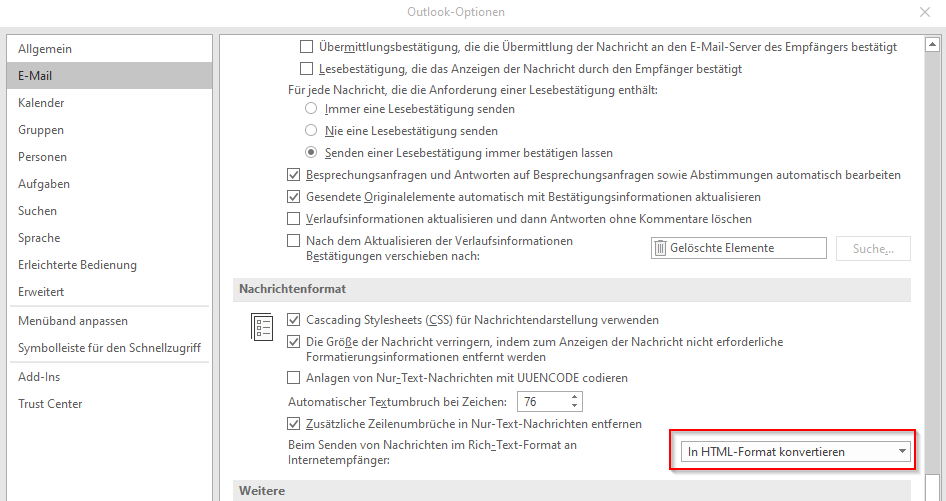The width and height of the screenshot is (946, 501).
Task: Check Anlagen mit UUENCODE codieren
Action: pos(293,378)
